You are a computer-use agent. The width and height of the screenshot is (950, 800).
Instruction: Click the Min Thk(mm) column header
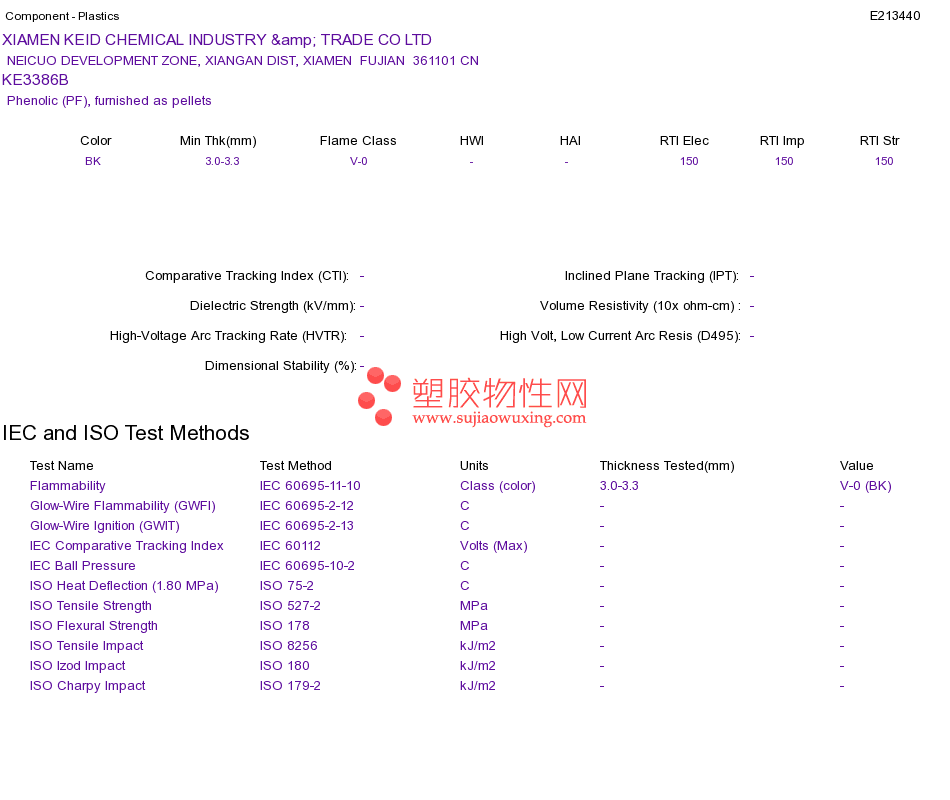(x=218, y=141)
